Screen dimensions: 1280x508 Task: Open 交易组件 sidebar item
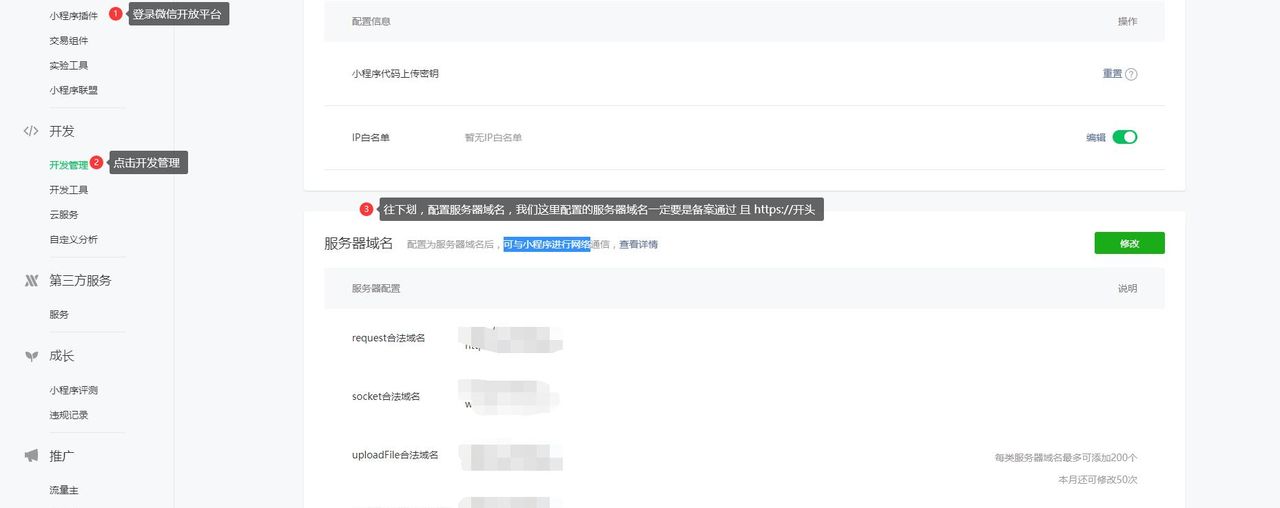(x=69, y=40)
